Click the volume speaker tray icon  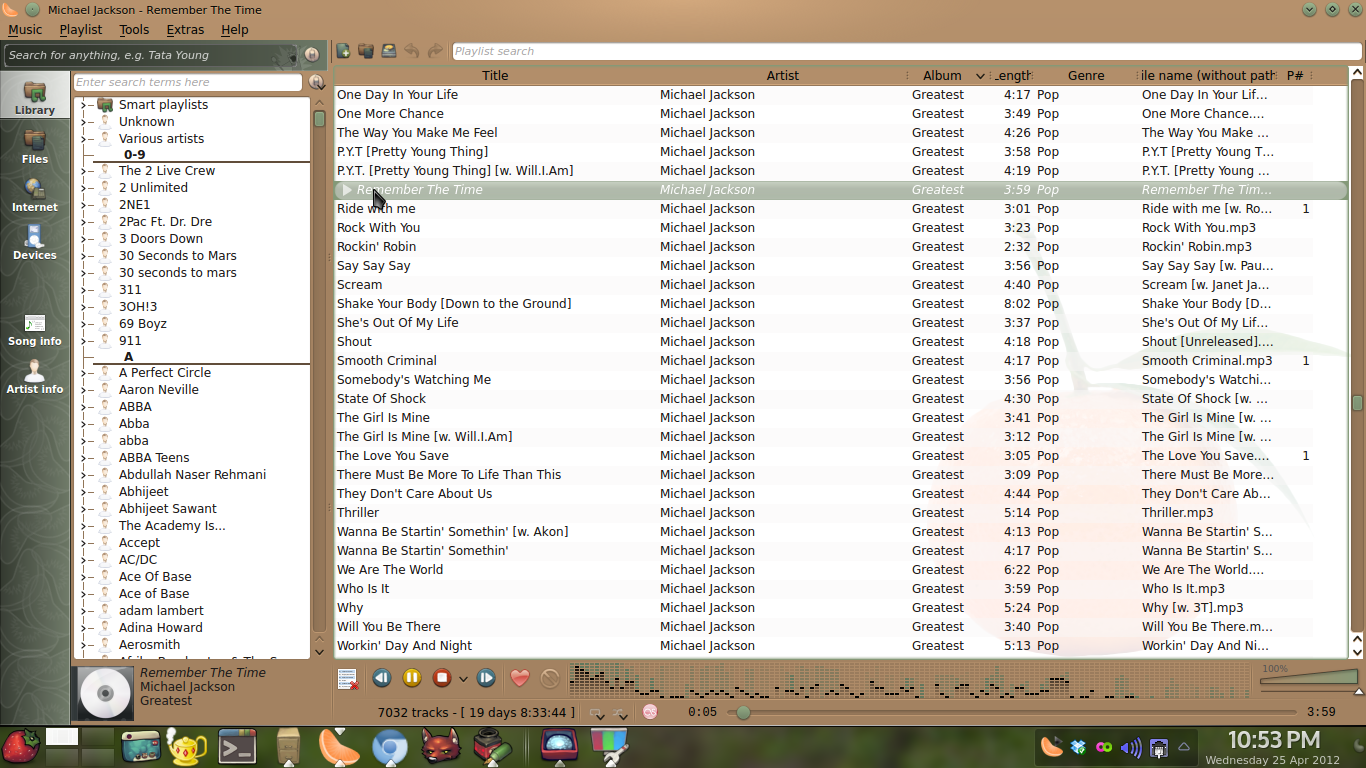tap(1131, 747)
